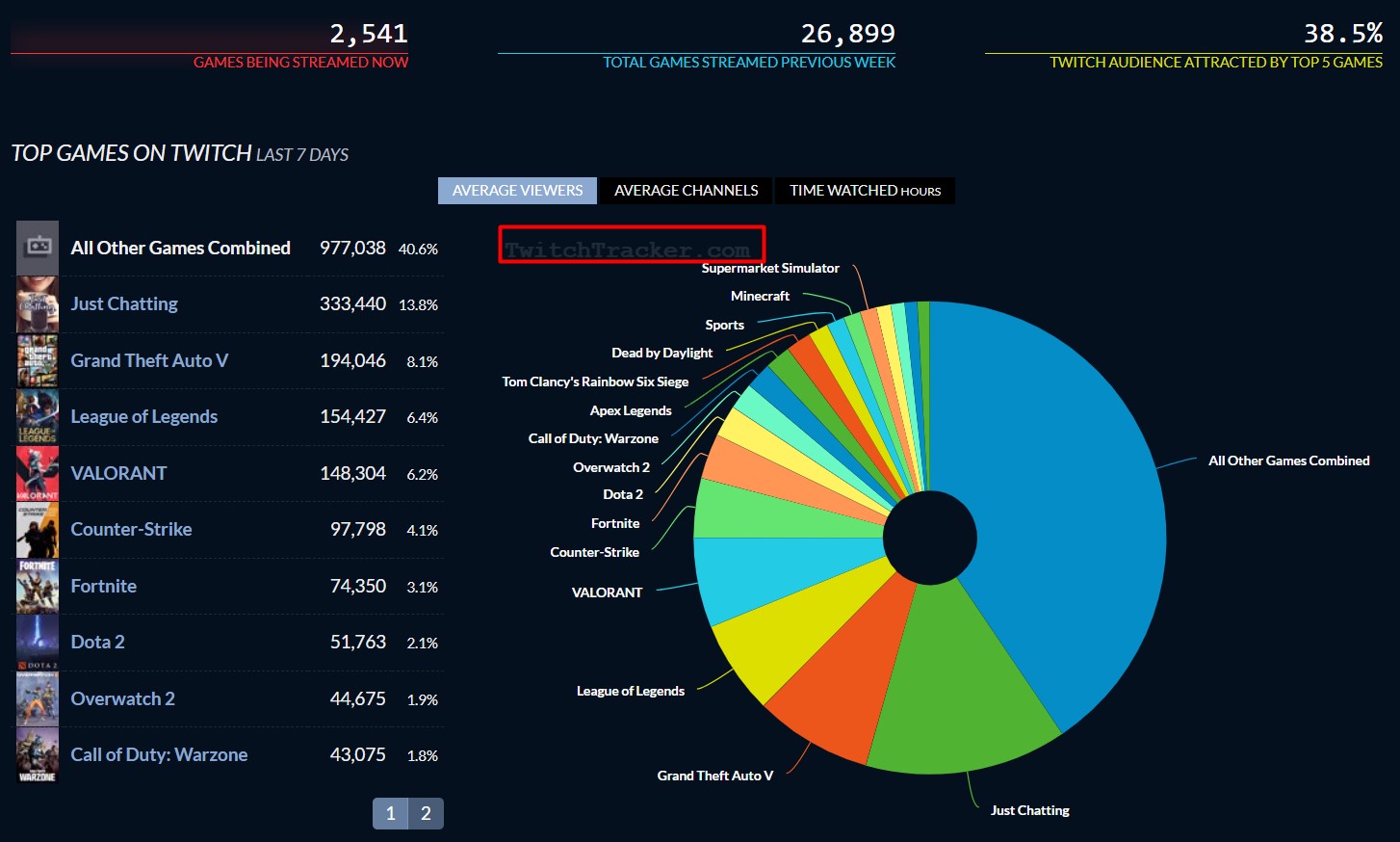Open the Call of Duty: Warzone list link
Viewport: 1400px width, 842px height.
coord(159,754)
